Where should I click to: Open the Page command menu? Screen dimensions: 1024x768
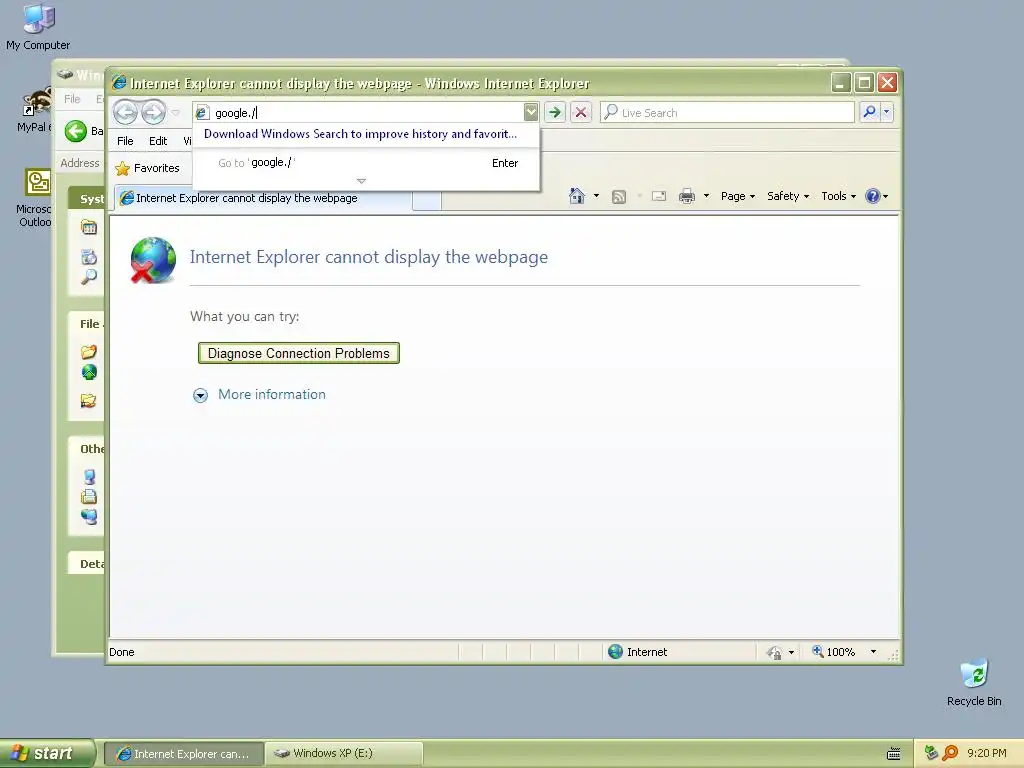pos(738,196)
